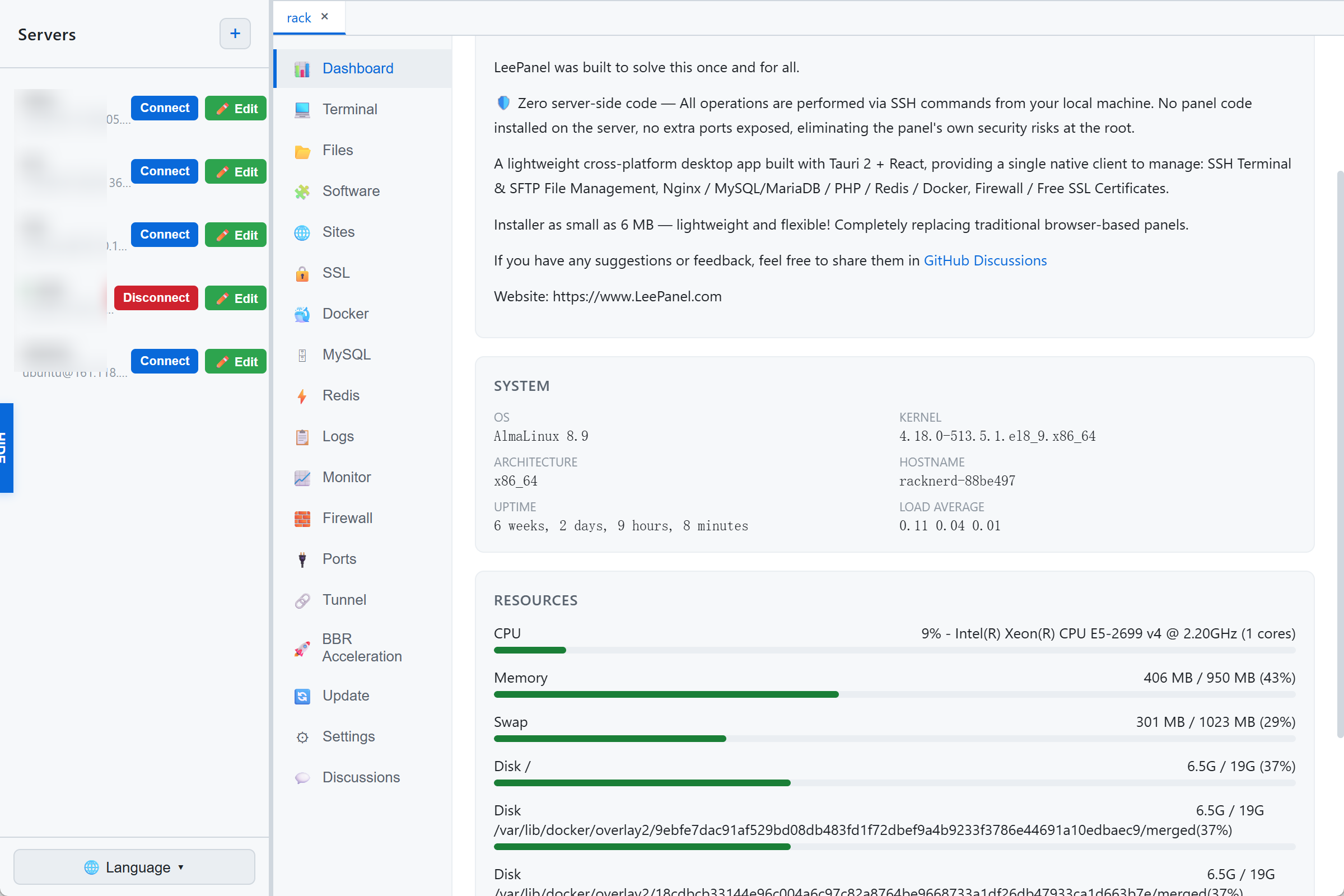Image resolution: width=1344 pixels, height=896 pixels.
Task: Connect to the server ending in 36…
Action: (165, 171)
